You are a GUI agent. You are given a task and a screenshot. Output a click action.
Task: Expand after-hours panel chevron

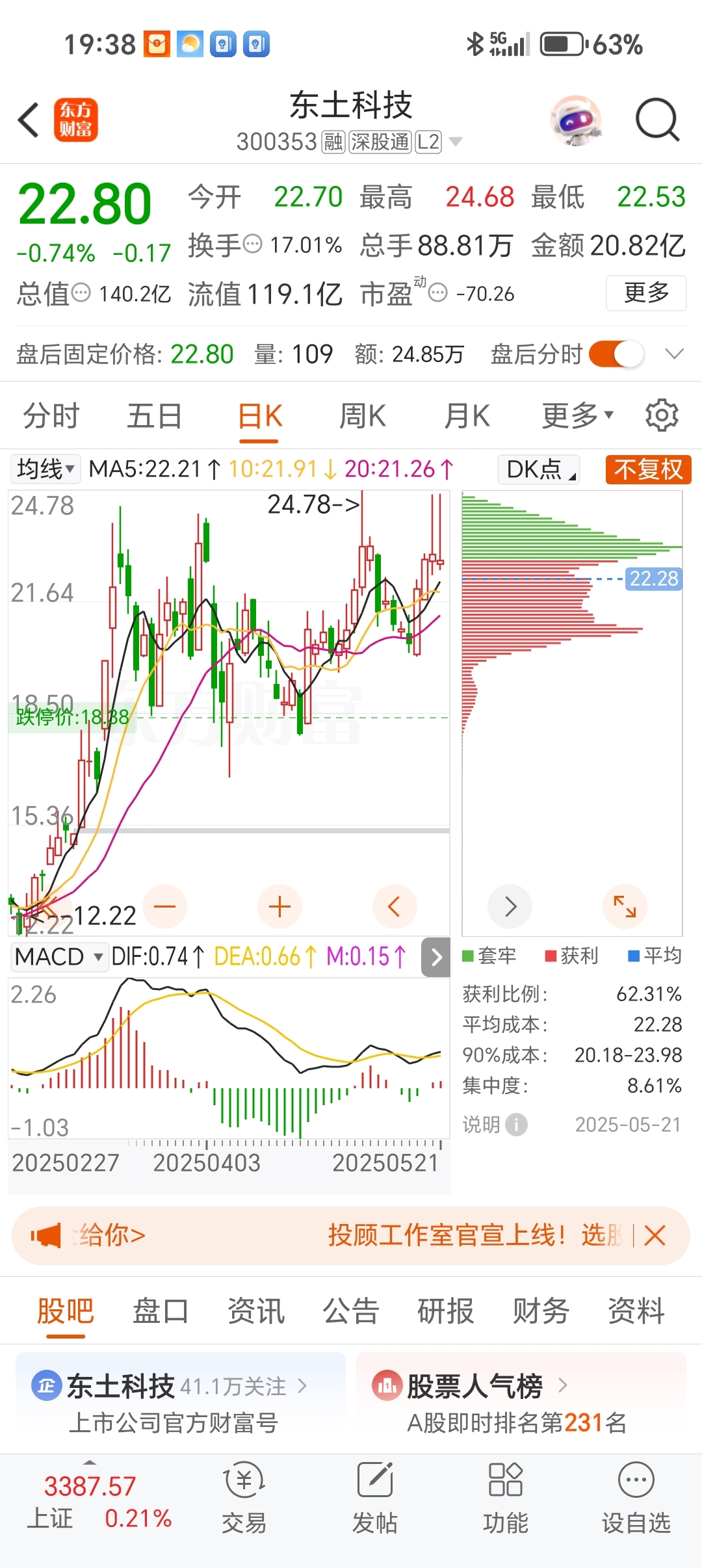pyautogui.click(x=675, y=354)
